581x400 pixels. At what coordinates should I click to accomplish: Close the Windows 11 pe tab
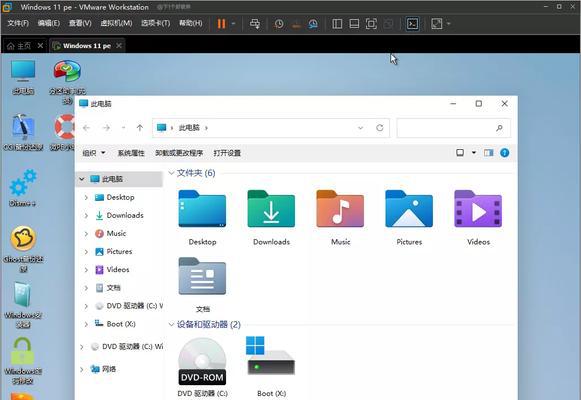click(119, 46)
